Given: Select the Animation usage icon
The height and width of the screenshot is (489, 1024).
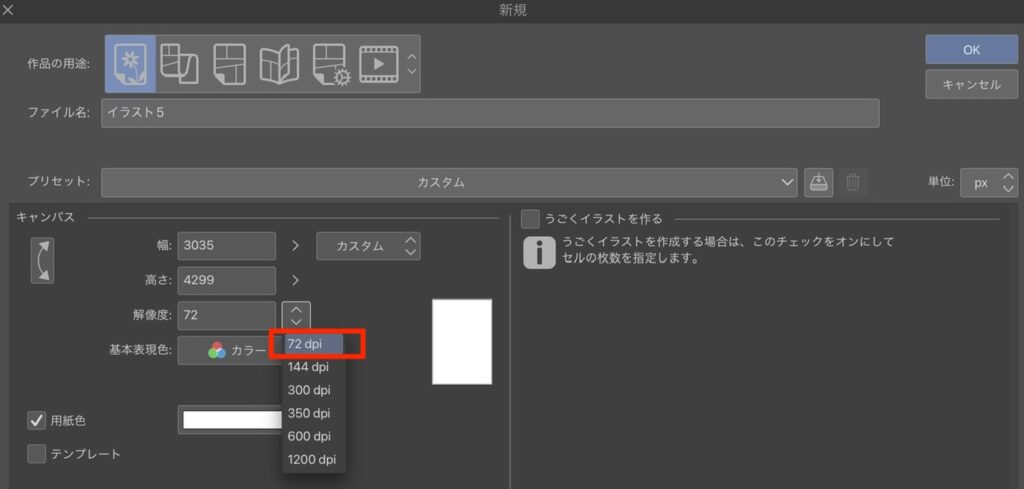Looking at the screenshot, I should click(x=379, y=63).
